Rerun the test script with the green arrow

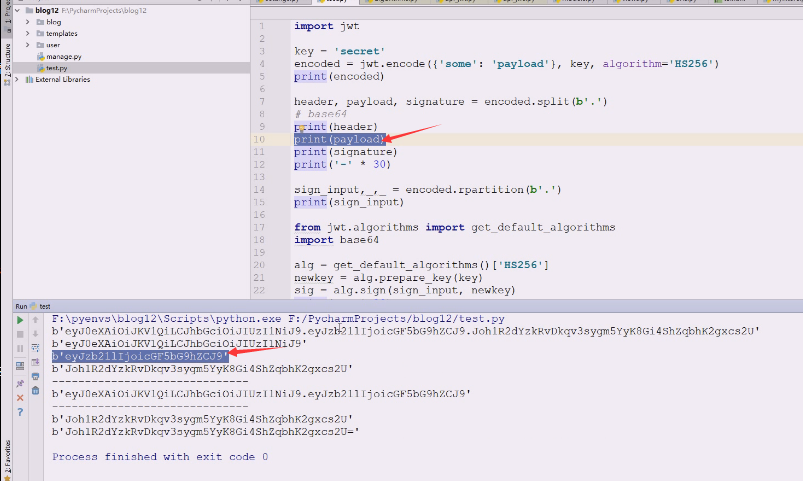[20, 320]
